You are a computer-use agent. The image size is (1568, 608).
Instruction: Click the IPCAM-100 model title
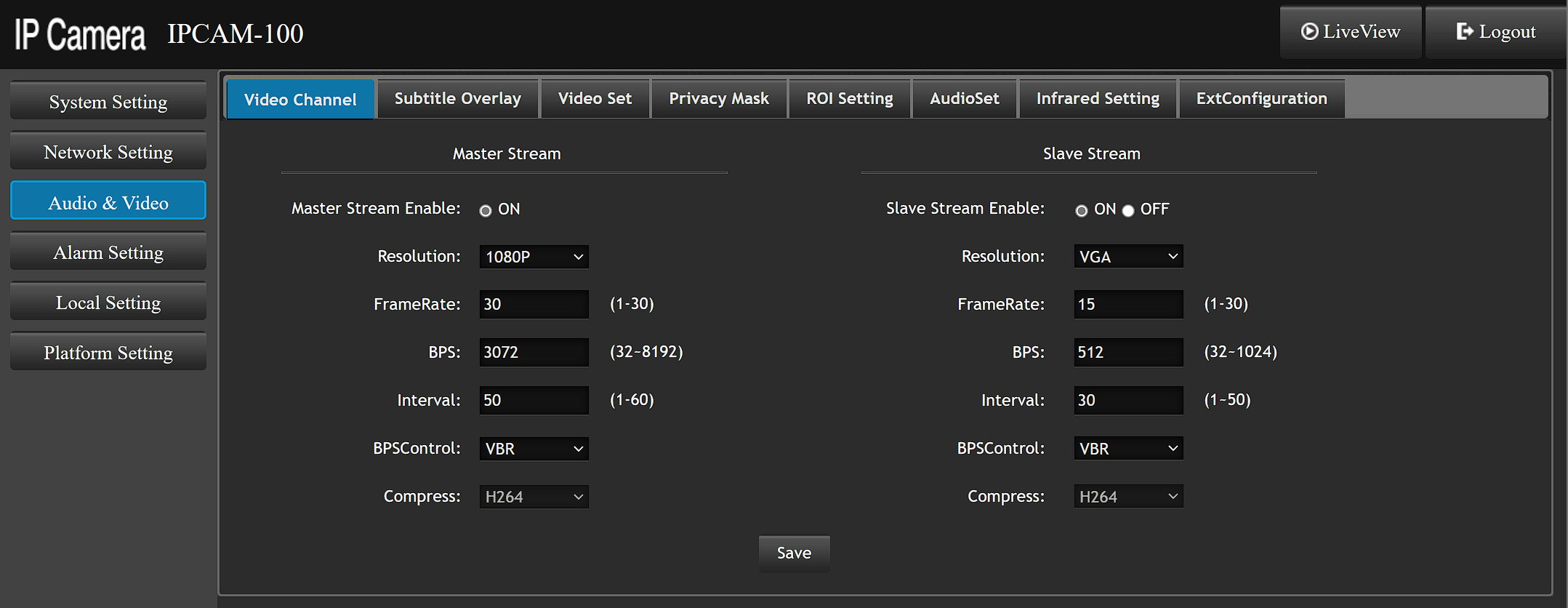pos(236,33)
